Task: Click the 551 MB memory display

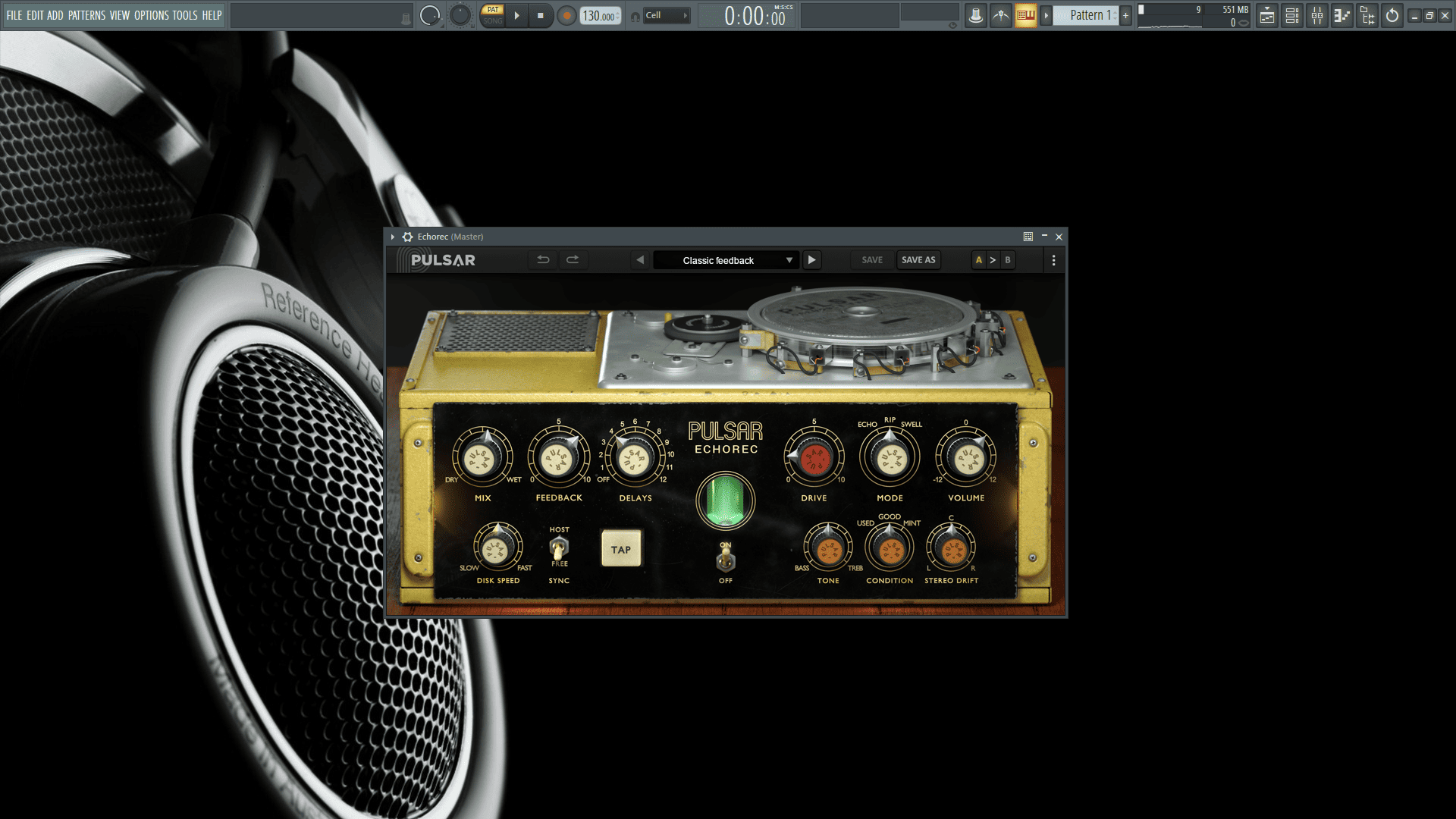Action: (1235, 10)
